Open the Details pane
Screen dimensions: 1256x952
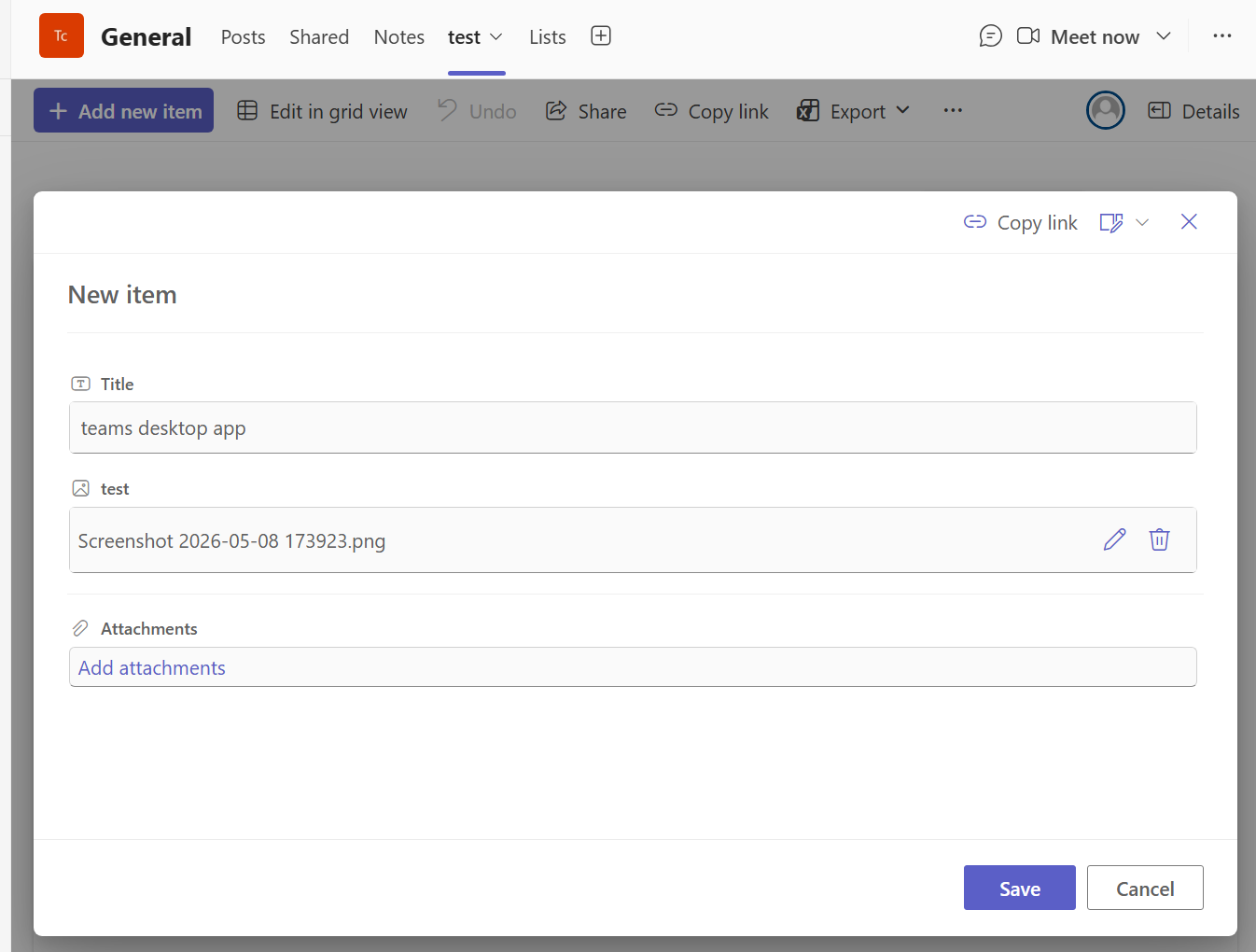(x=1193, y=111)
